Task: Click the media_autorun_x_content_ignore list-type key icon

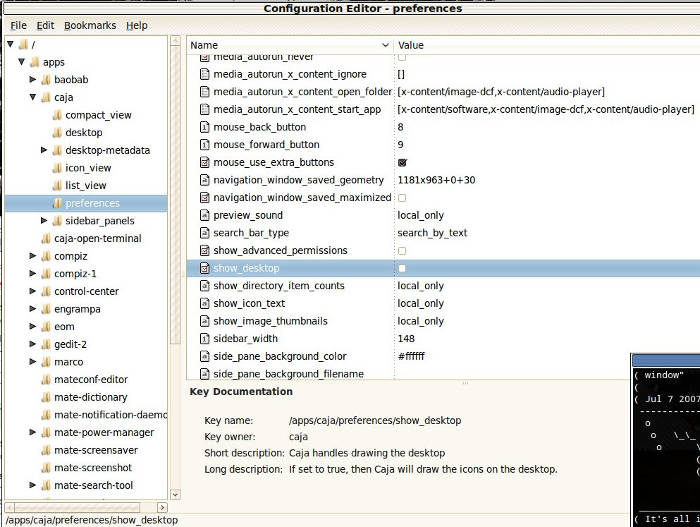Action: coord(204,74)
